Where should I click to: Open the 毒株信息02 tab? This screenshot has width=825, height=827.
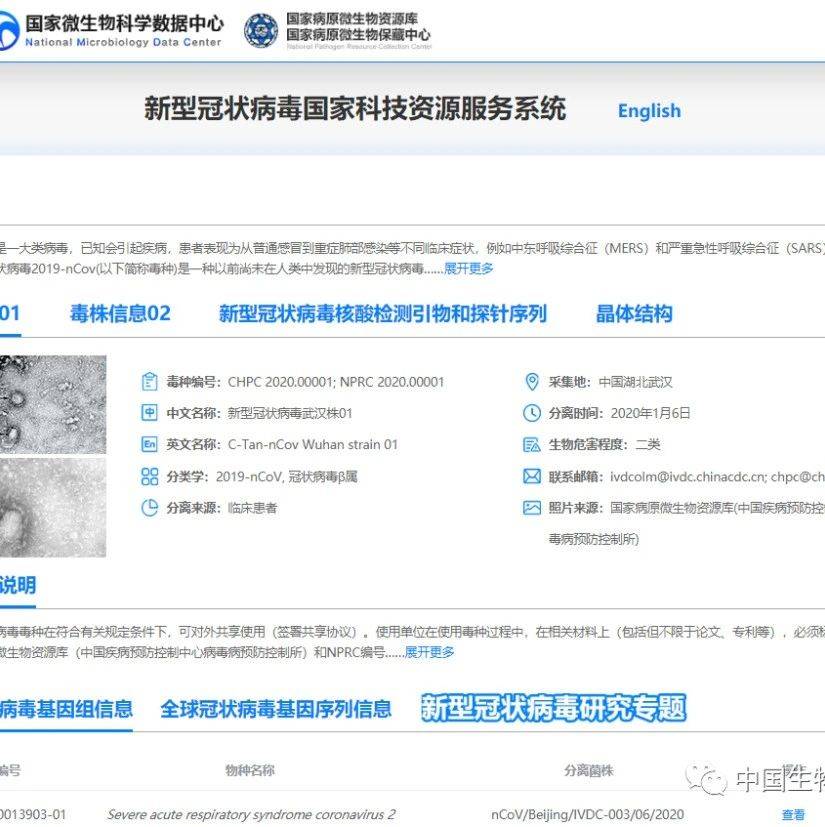120,314
